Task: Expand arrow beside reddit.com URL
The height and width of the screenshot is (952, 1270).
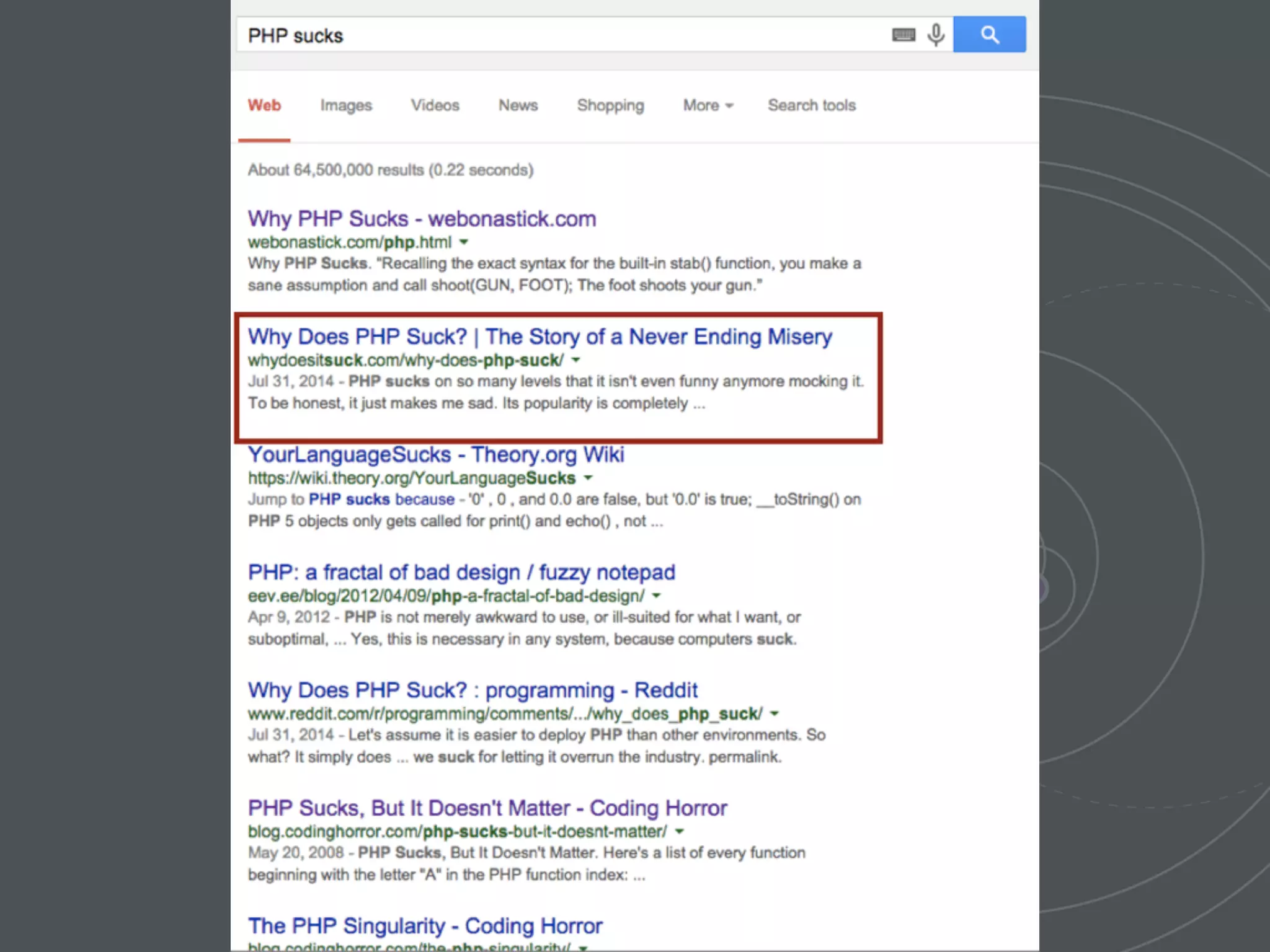Action: click(x=775, y=713)
